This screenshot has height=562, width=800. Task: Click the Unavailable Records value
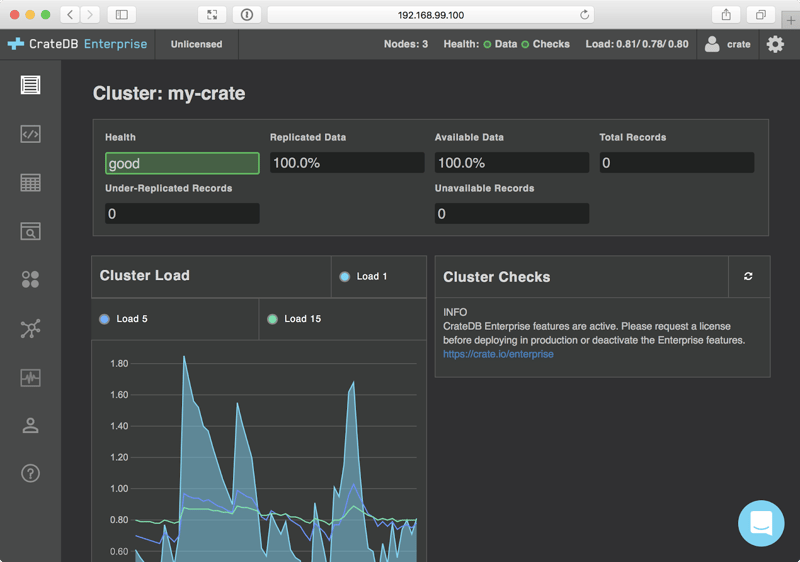512,213
